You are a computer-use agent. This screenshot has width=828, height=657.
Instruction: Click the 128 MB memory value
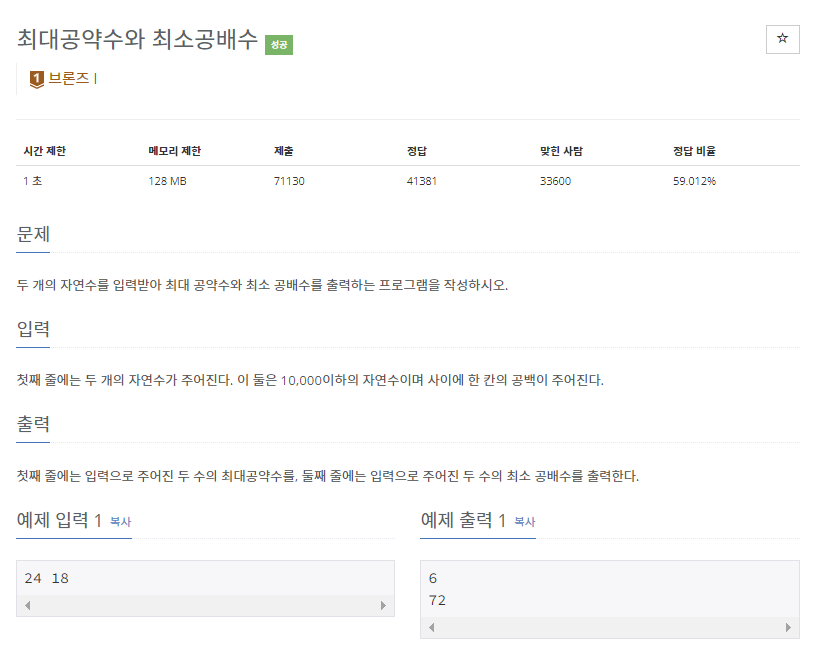tap(167, 181)
